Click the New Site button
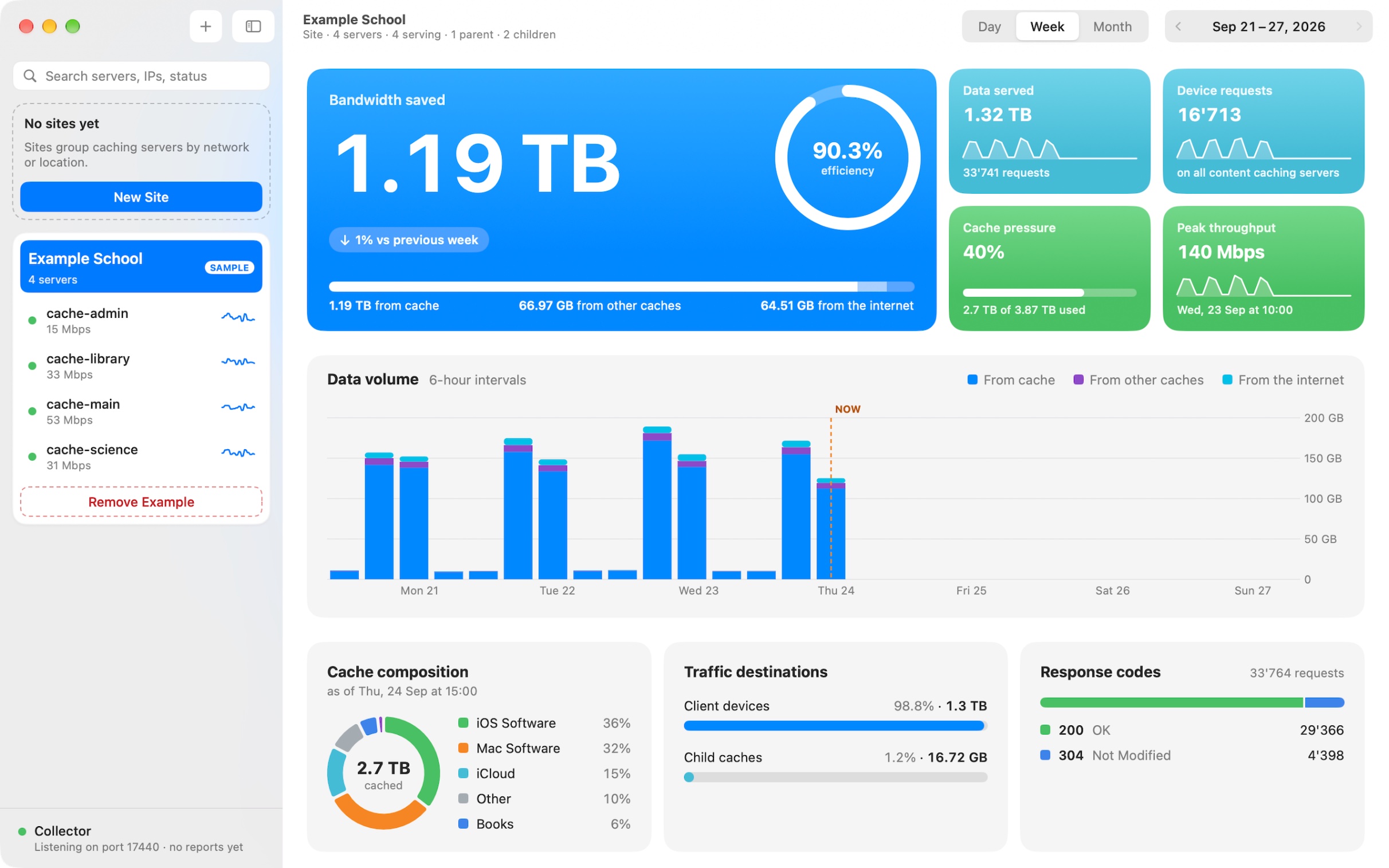Screen dimensions: 1389x868 [141, 197]
